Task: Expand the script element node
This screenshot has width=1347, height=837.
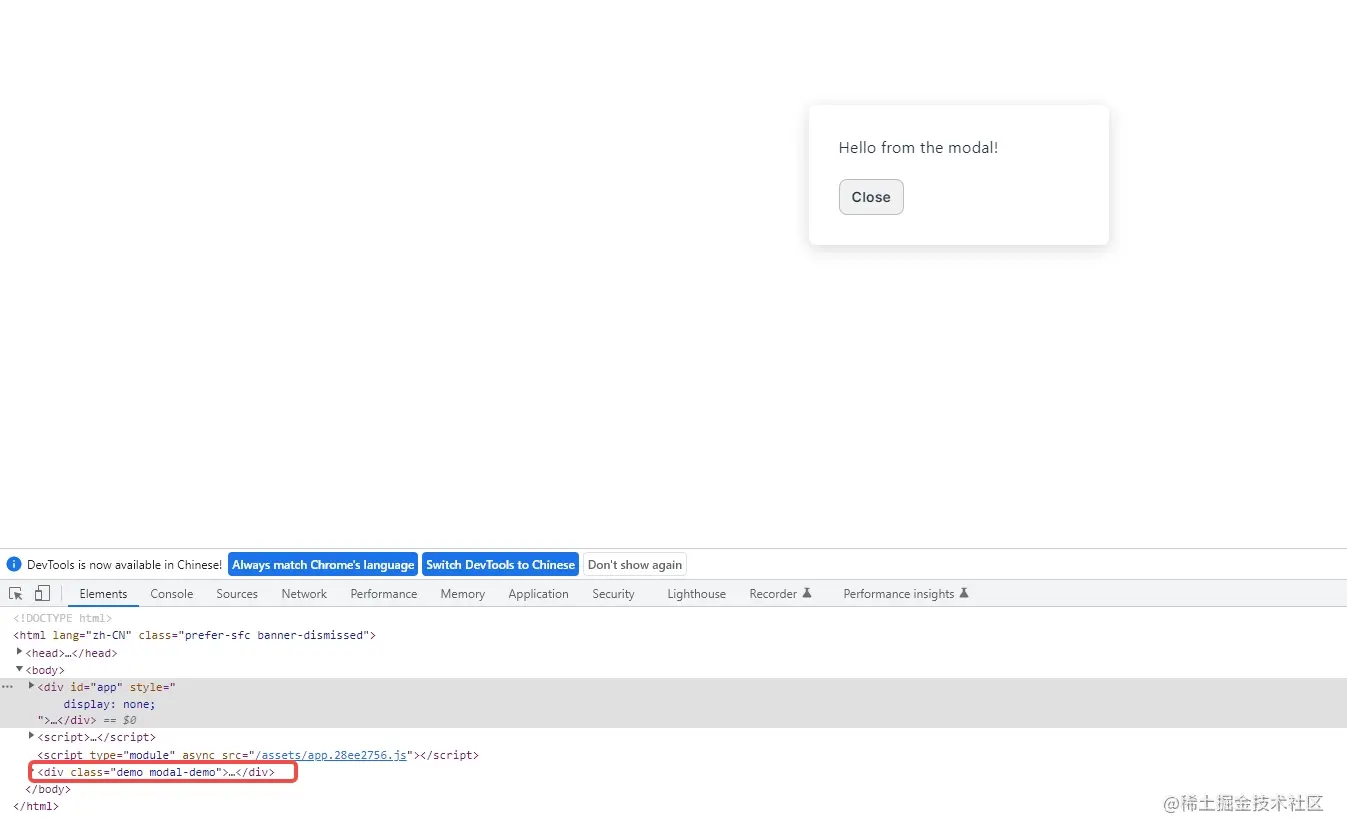Action: [x=31, y=736]
